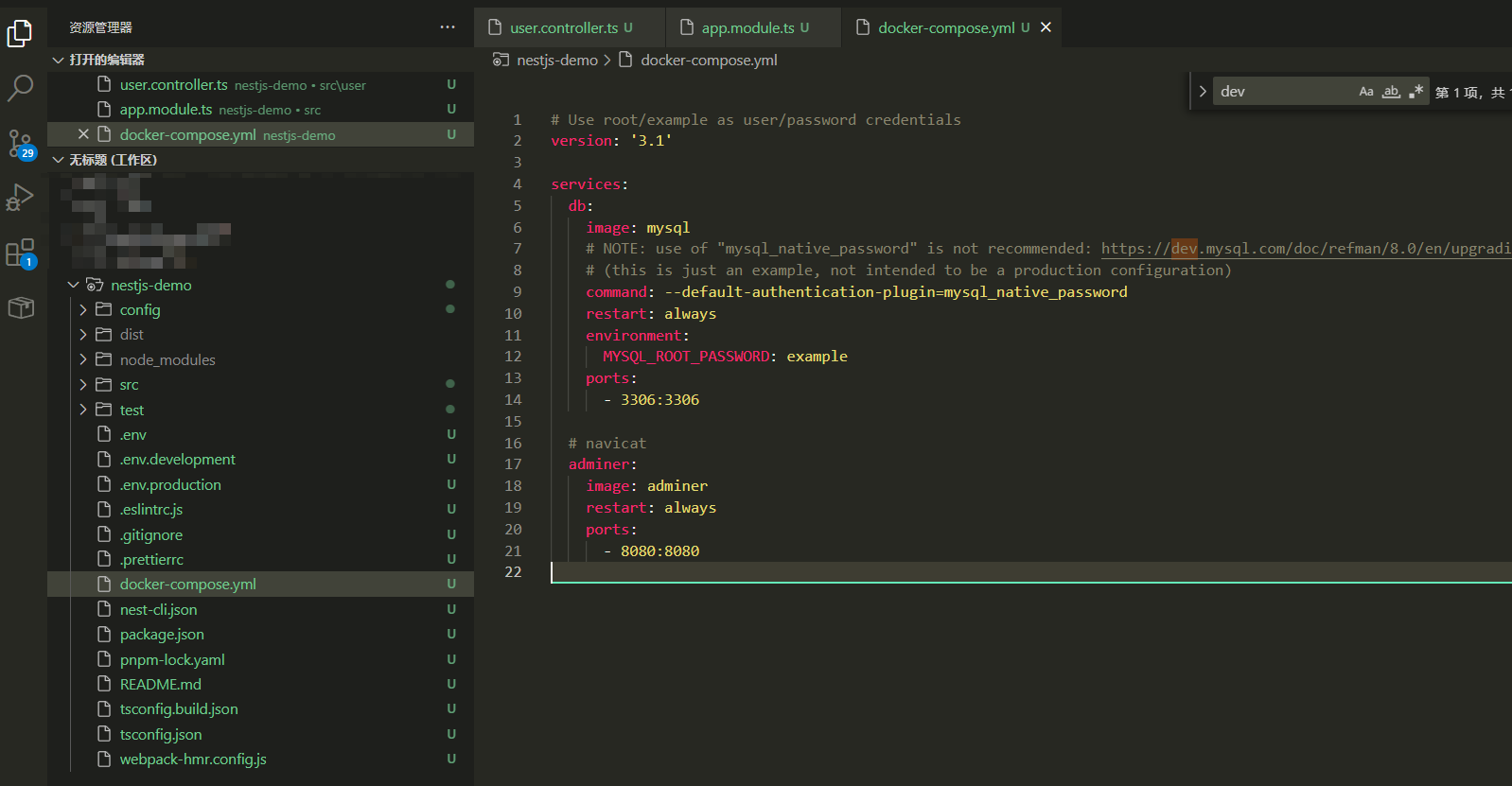Click the version value '3.1' on line 2
Screen dimensions: 1512x786
coord(651,141)
